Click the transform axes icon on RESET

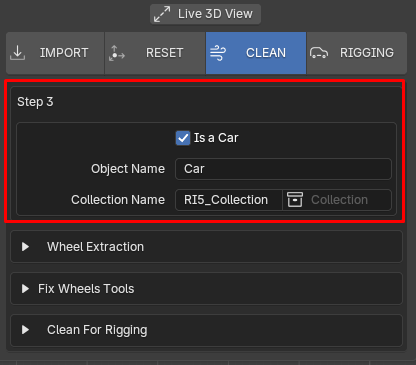point(116,53)
